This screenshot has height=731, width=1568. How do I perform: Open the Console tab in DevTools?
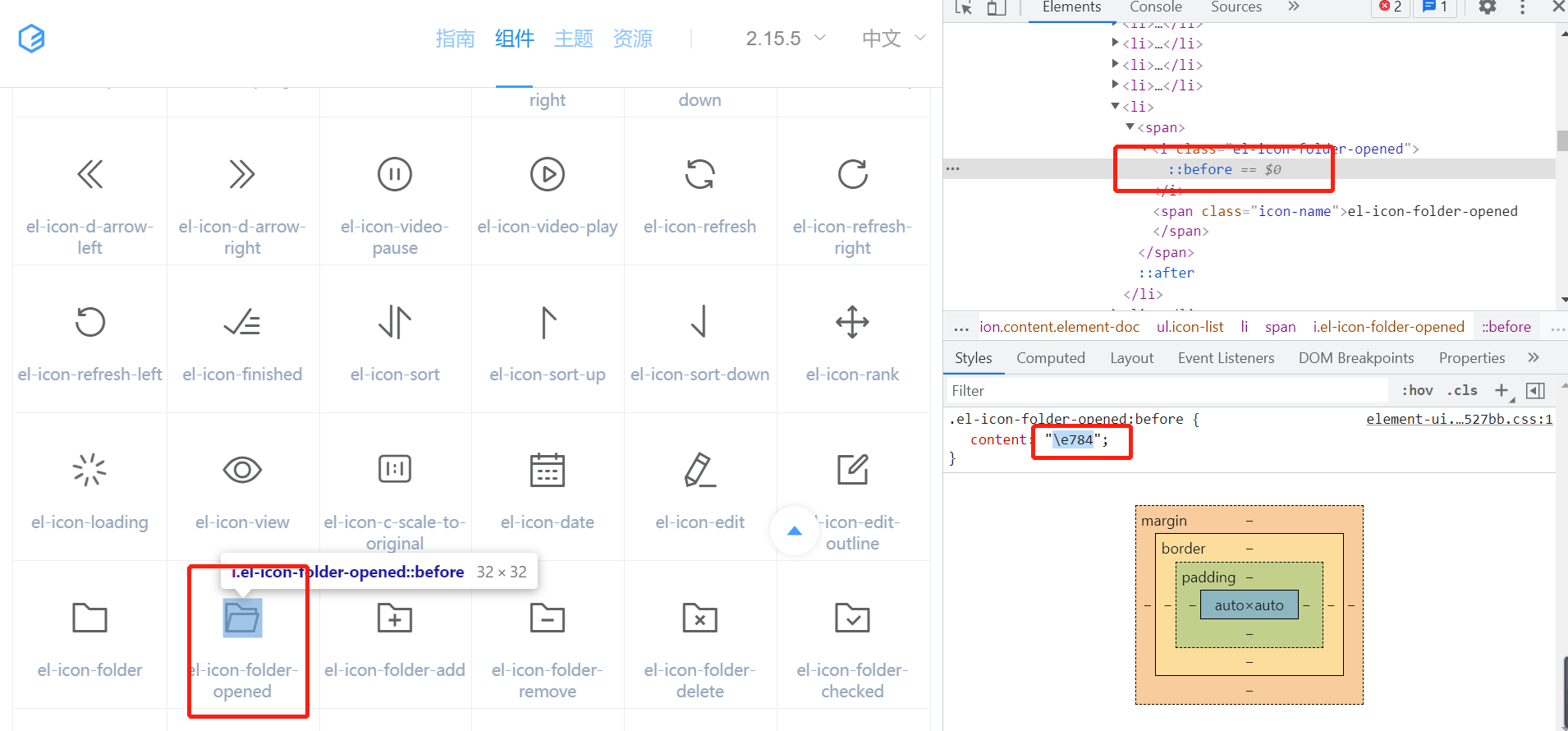(x=1156, y=7)
